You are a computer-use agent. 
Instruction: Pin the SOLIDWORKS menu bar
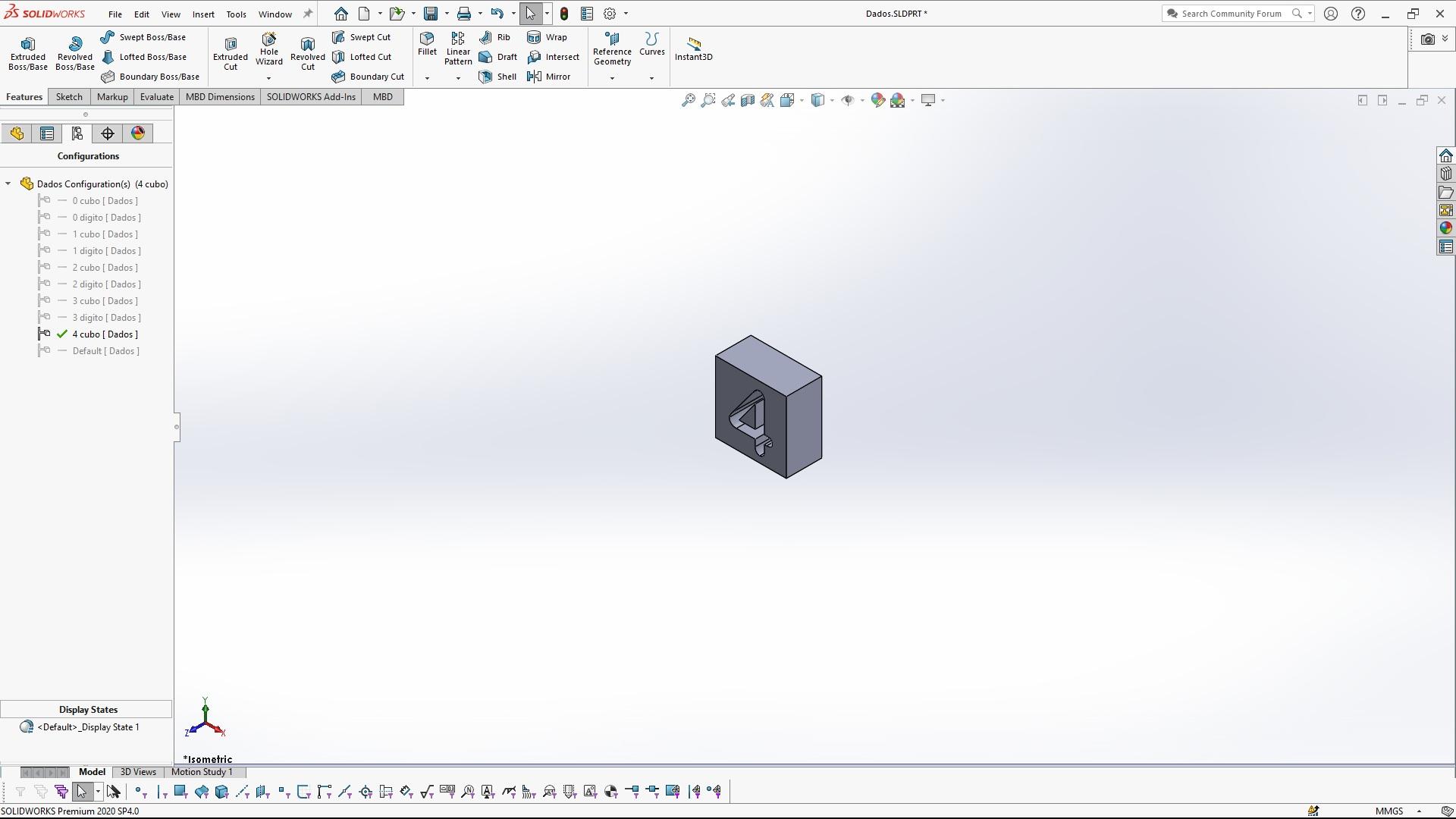point(307,14)
